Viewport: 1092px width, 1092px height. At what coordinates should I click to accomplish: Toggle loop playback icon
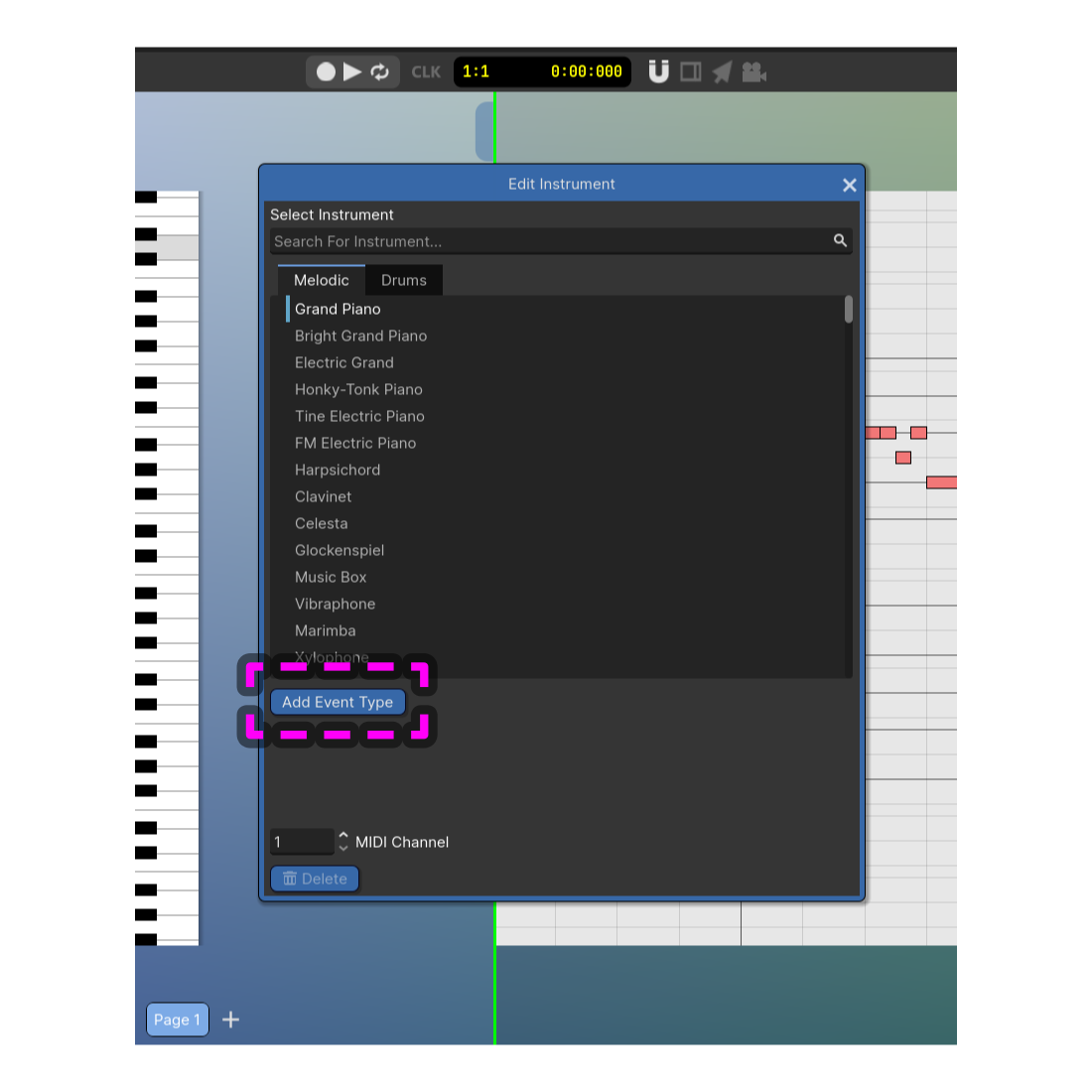click(380, 71)
